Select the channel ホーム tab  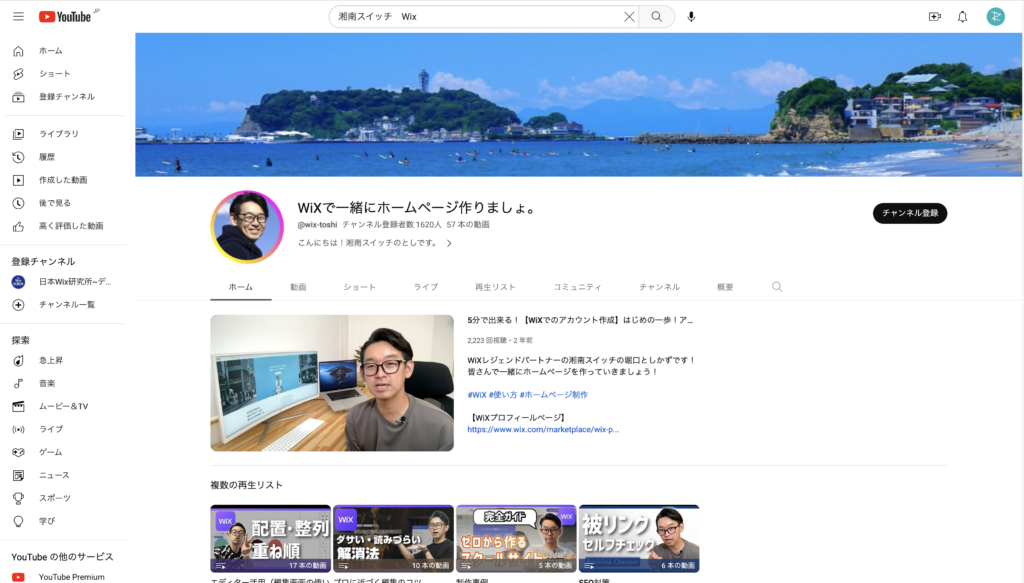point(241,287)
